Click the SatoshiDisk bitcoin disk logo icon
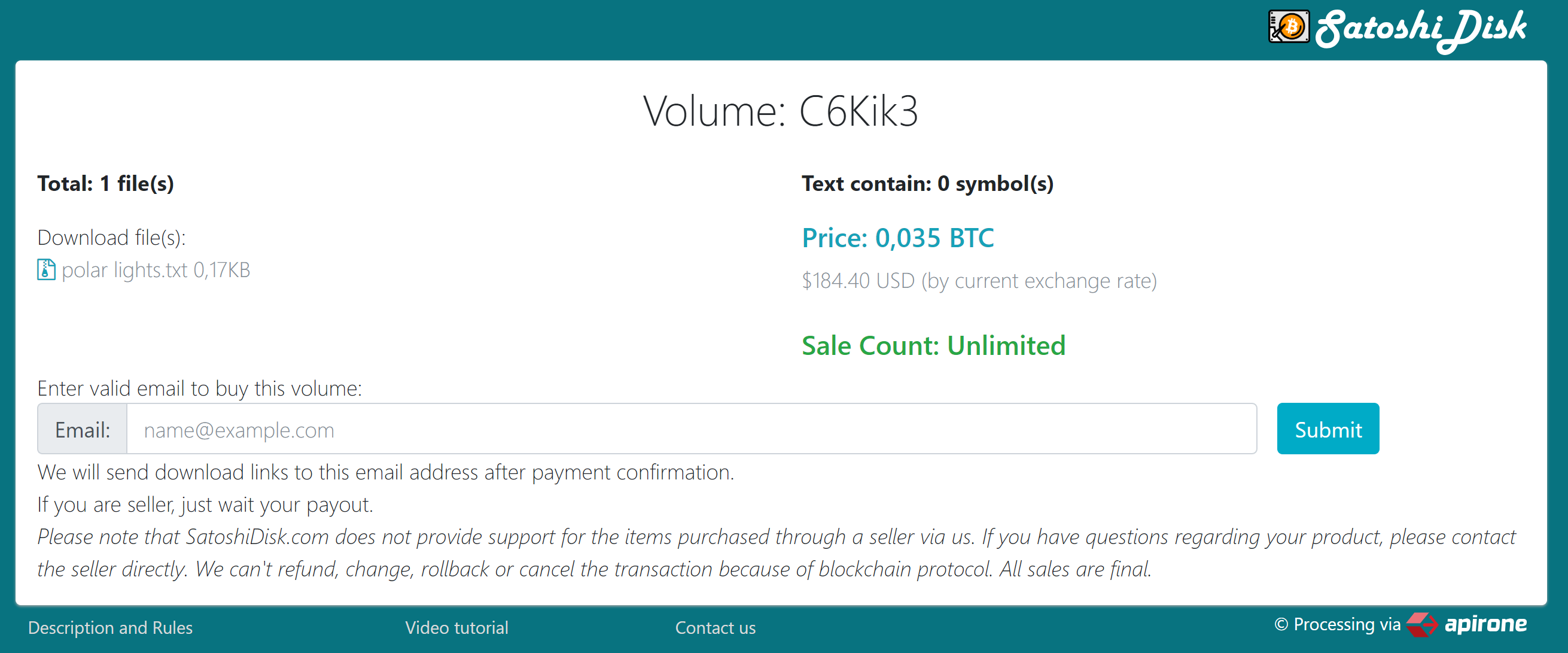 tap(1289, 27)
